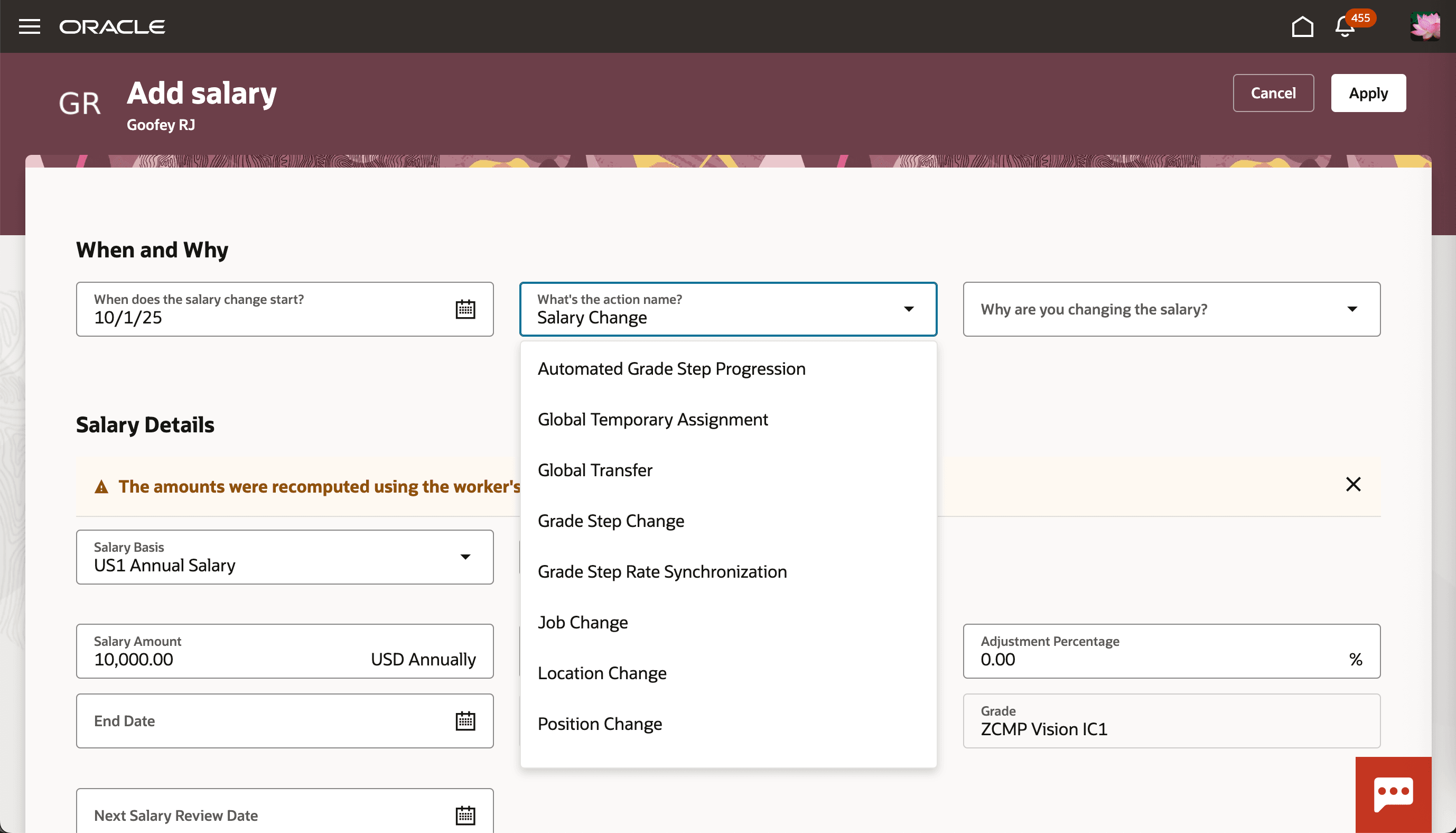Select Global Transfer from the action list
The height and width of the screenshot is (833, 1456).
594,470
